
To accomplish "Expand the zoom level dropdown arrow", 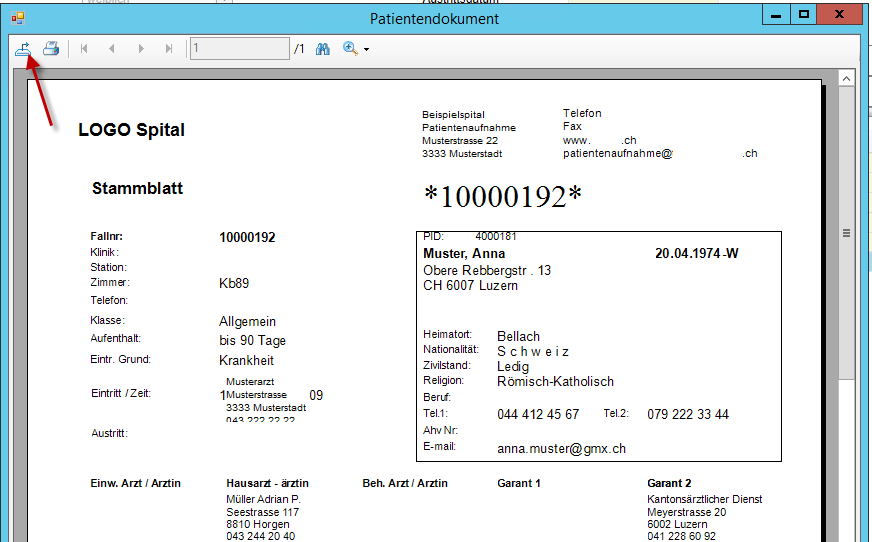I will point(367,49).
